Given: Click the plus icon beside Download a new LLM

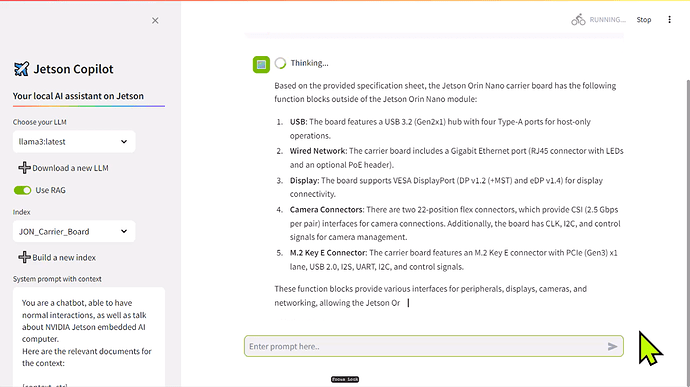Looking at the screenshot, I should coord(24,168).
